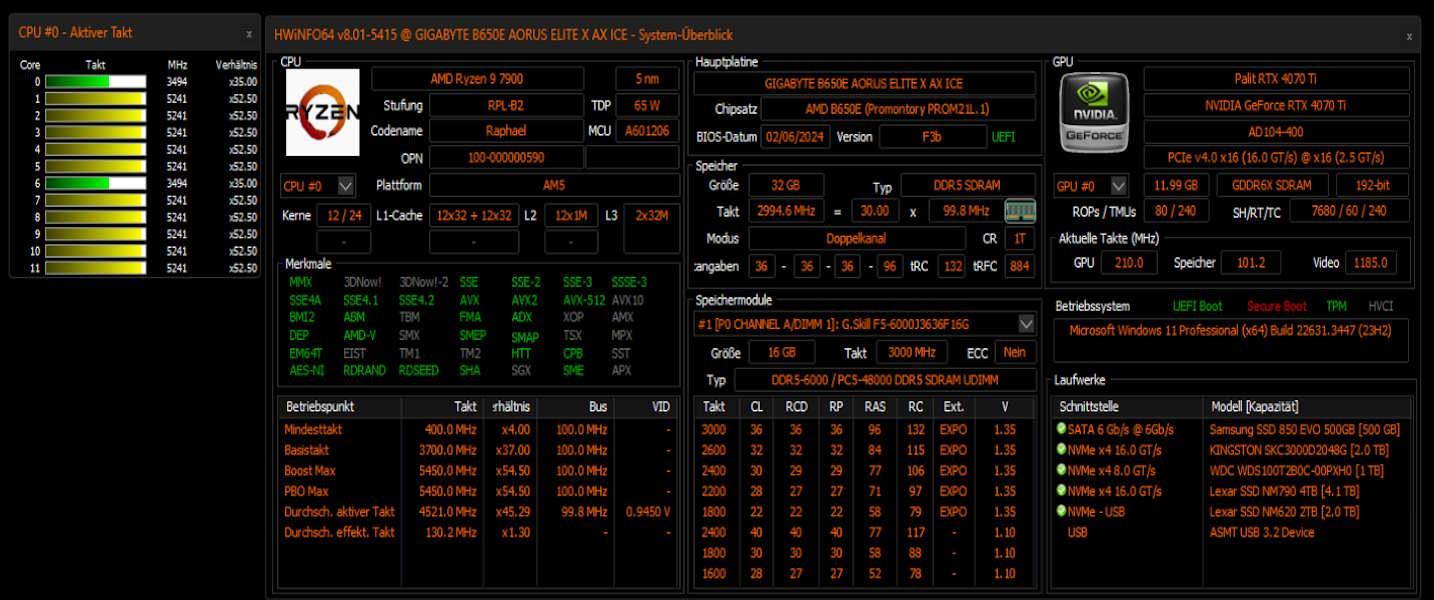Viewport: 1434px width, 600px height.
Task: Click the 'NVIDIA GeForce RTX 4070 Ti' field
Action: click(1277, 105)
